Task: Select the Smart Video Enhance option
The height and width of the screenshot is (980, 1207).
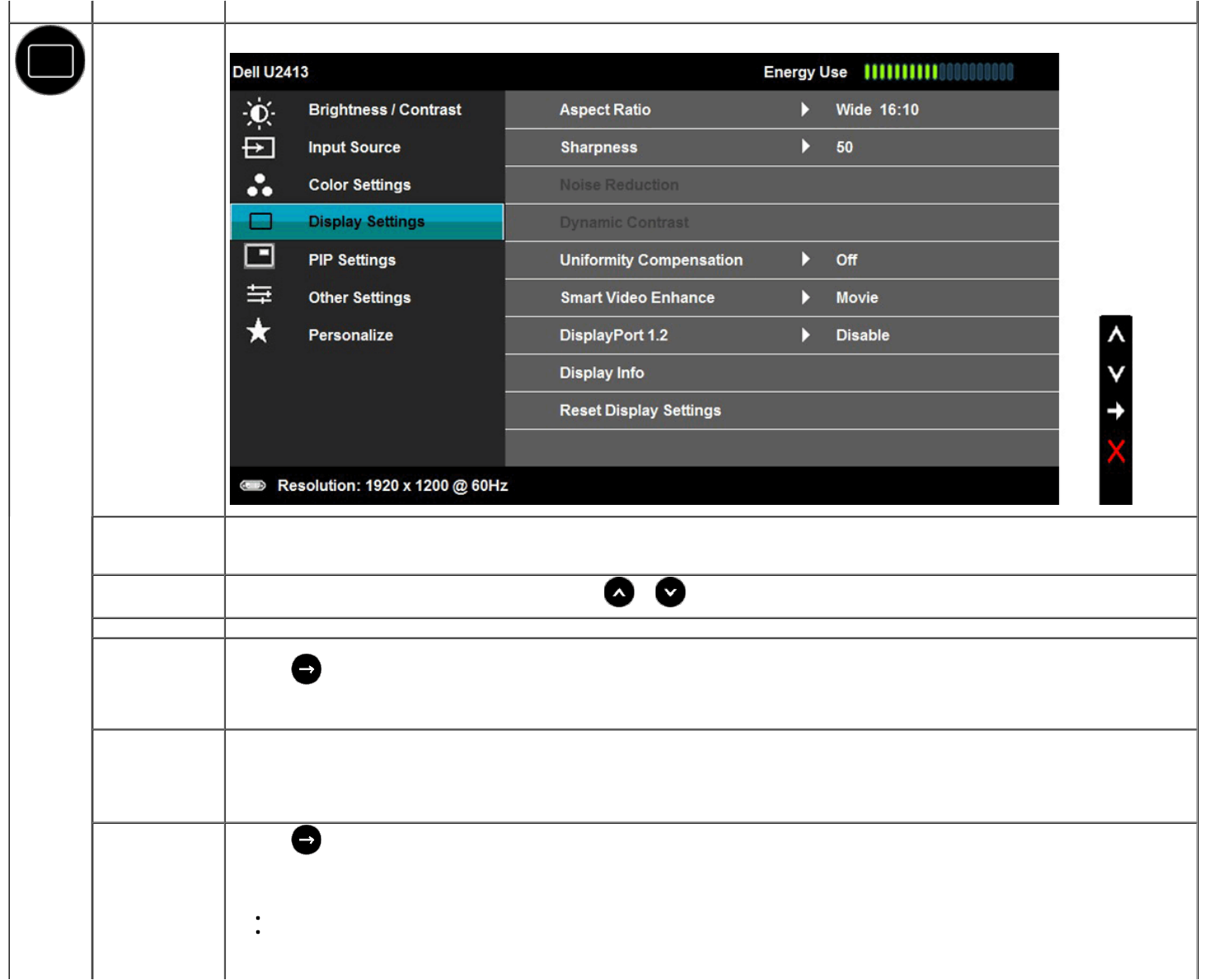Action: 782,297
